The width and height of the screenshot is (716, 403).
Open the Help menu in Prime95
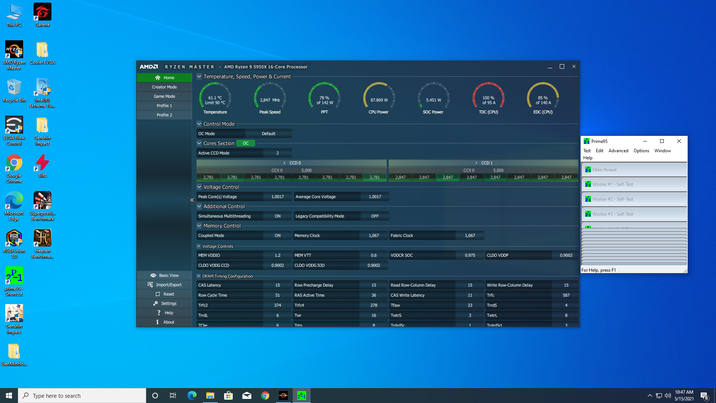[587, 158]
